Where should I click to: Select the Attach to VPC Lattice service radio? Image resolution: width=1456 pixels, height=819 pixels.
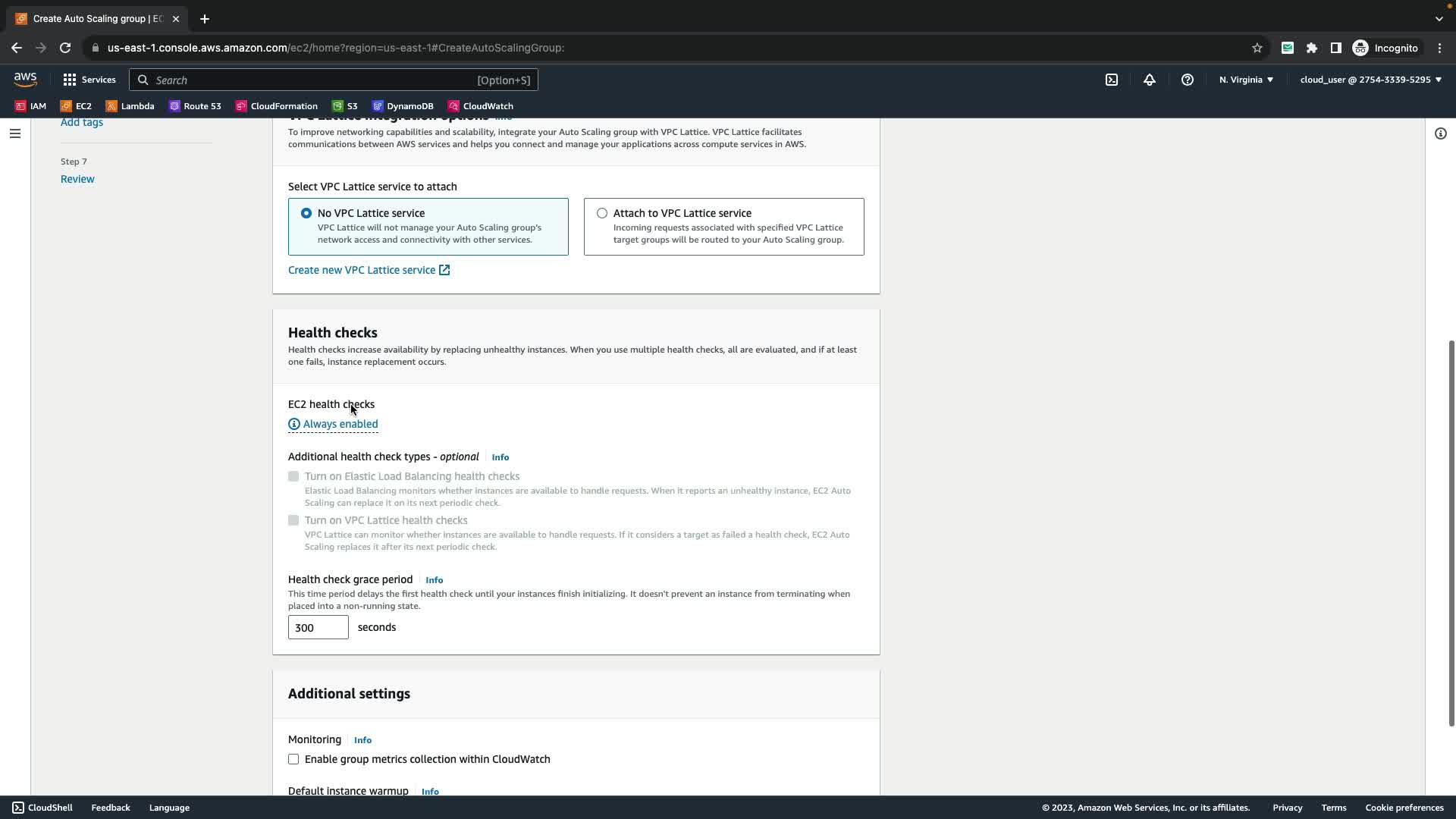tap(602, 213)
